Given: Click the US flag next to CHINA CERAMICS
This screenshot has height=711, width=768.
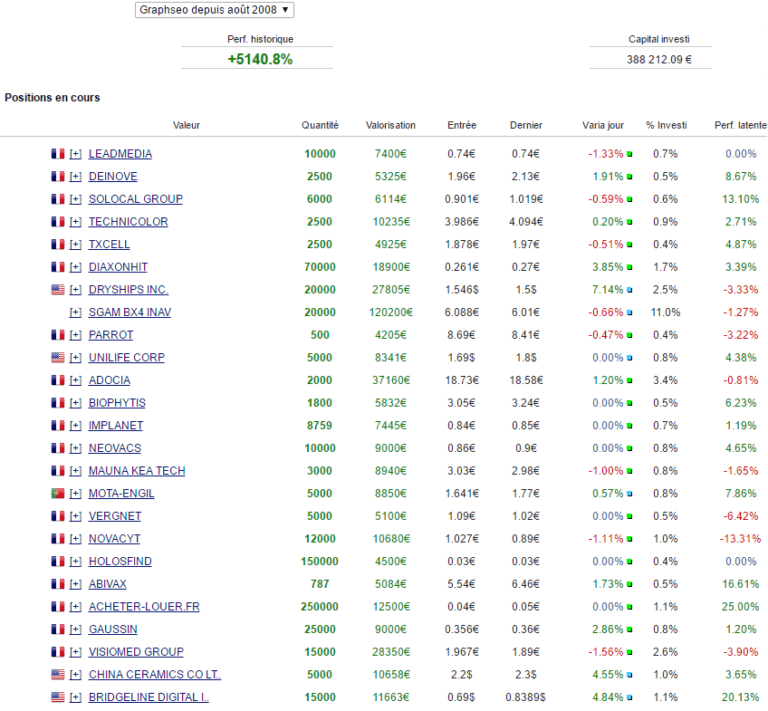Looking at the screenshot, I should [x=58, y=675].
